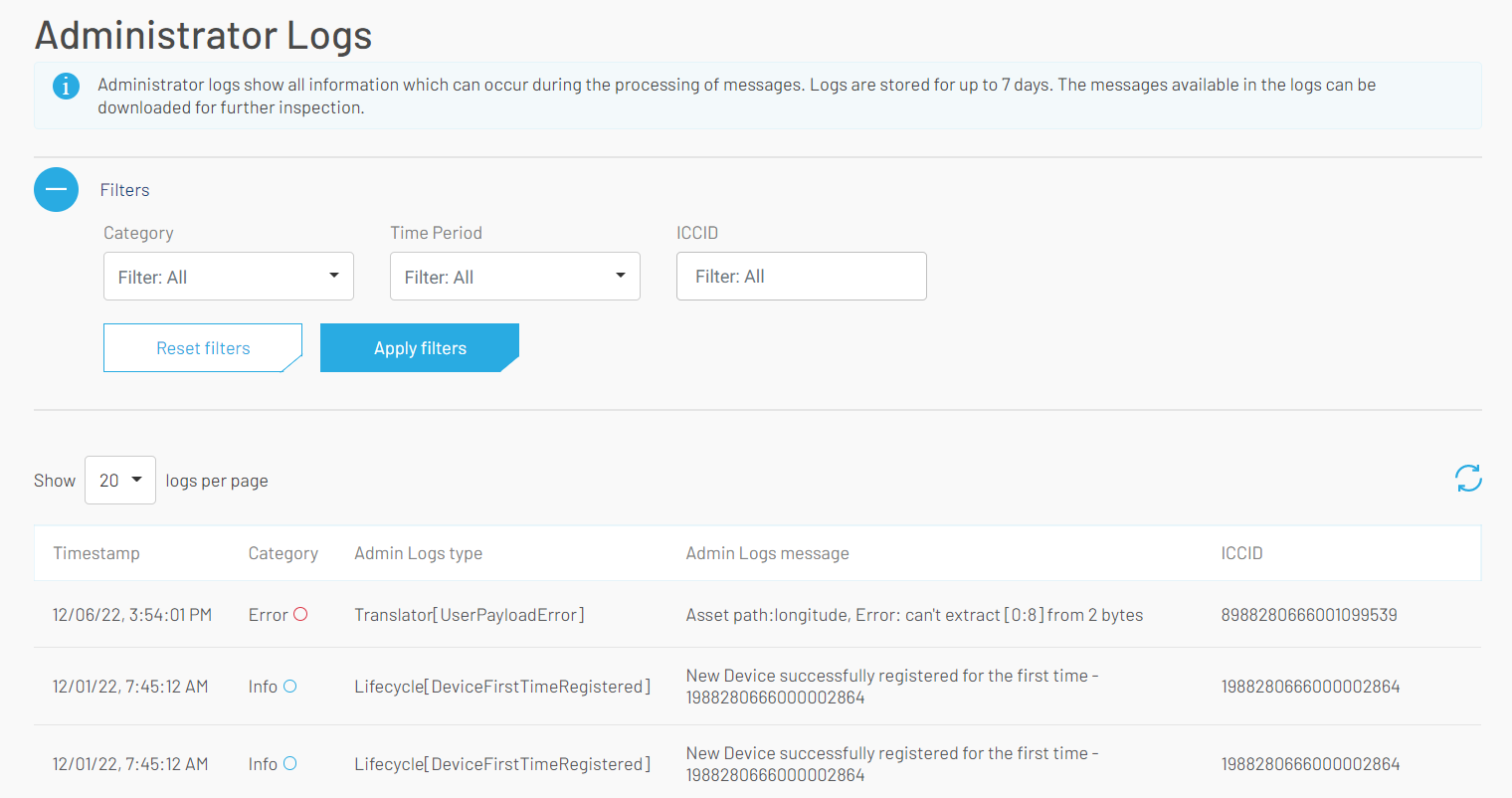Image resolution: width=1512 pixels, height=798 pixels.
Task: Open the logs per page dropdown
Action: click(120, 481)
